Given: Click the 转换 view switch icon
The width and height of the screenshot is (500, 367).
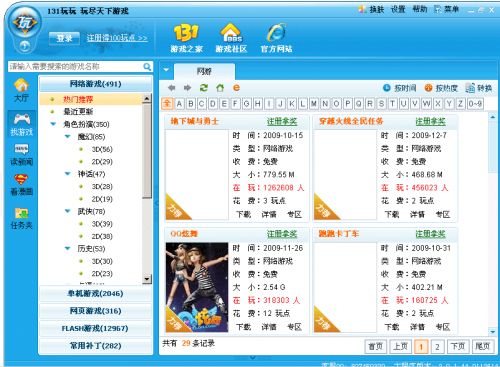Looking at the screenshot, I should (479, 88).
